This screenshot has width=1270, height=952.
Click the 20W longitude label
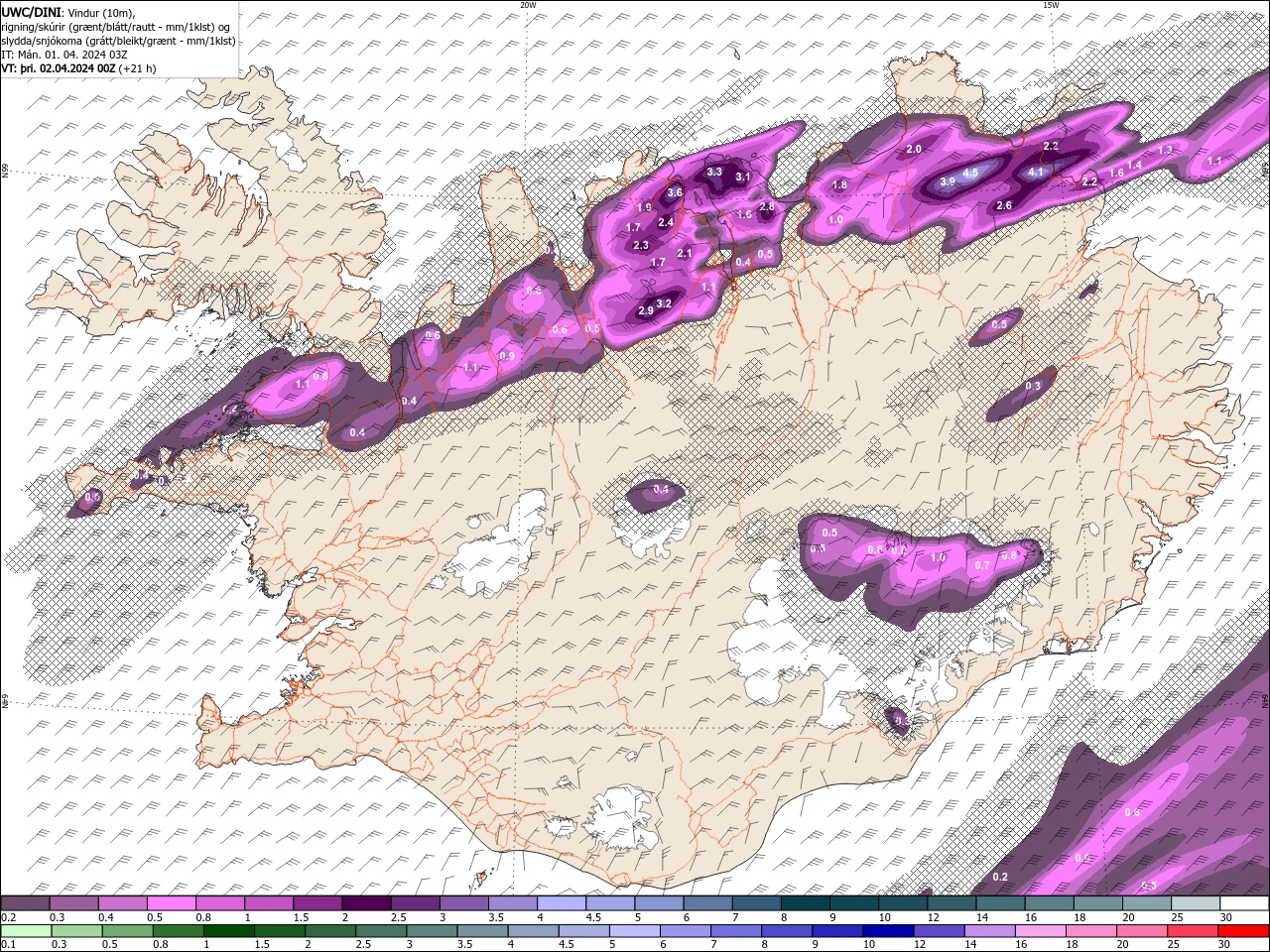(x=528, y=5)
